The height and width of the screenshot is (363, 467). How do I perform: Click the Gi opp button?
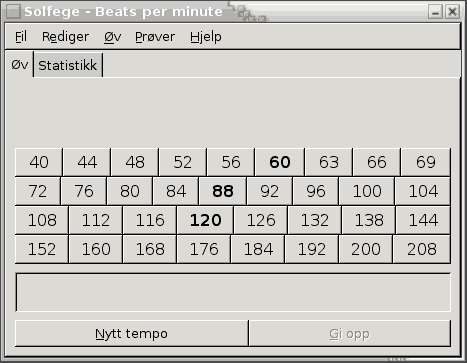[350, 334]
